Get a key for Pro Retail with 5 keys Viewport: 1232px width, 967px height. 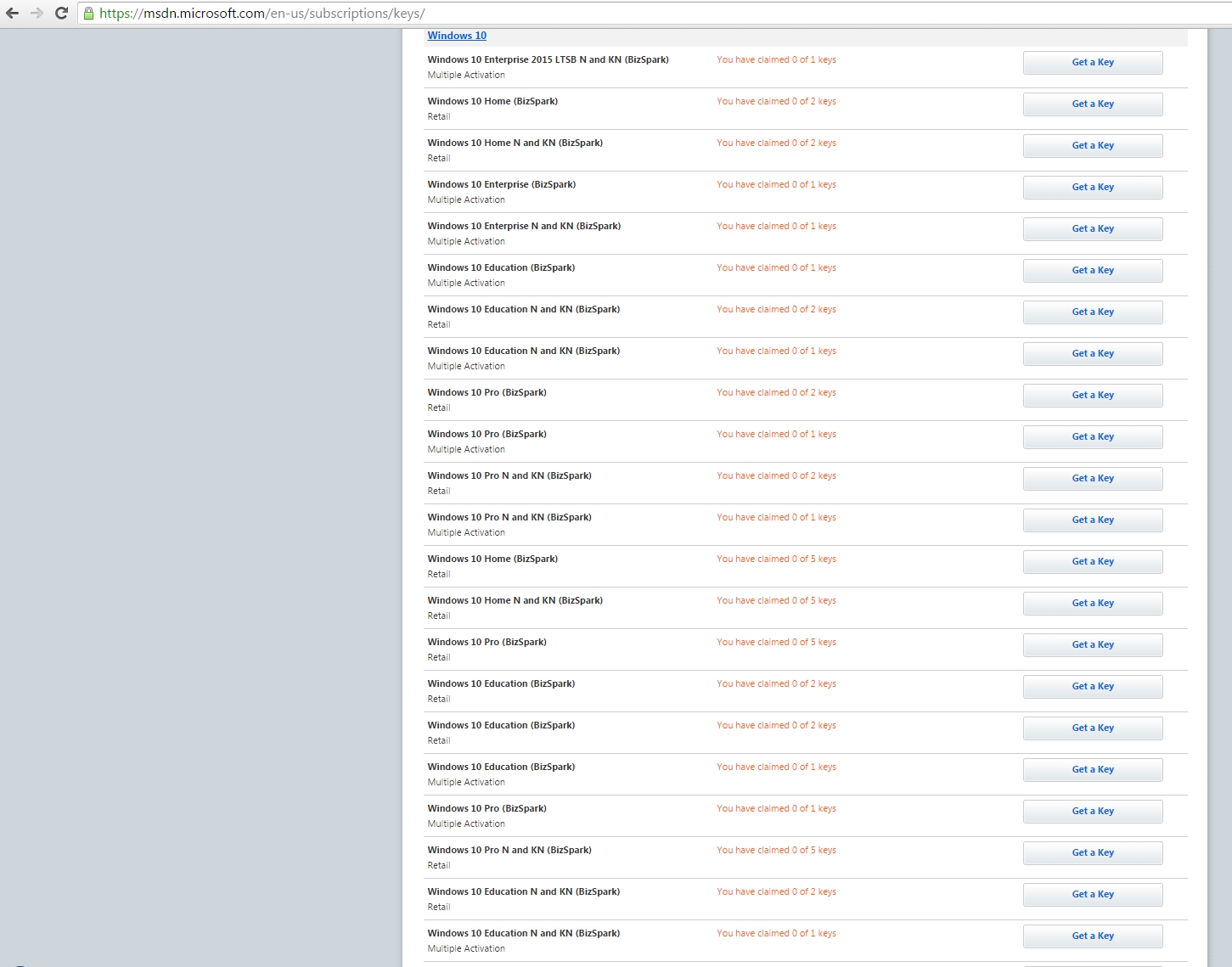point(1093,644)
